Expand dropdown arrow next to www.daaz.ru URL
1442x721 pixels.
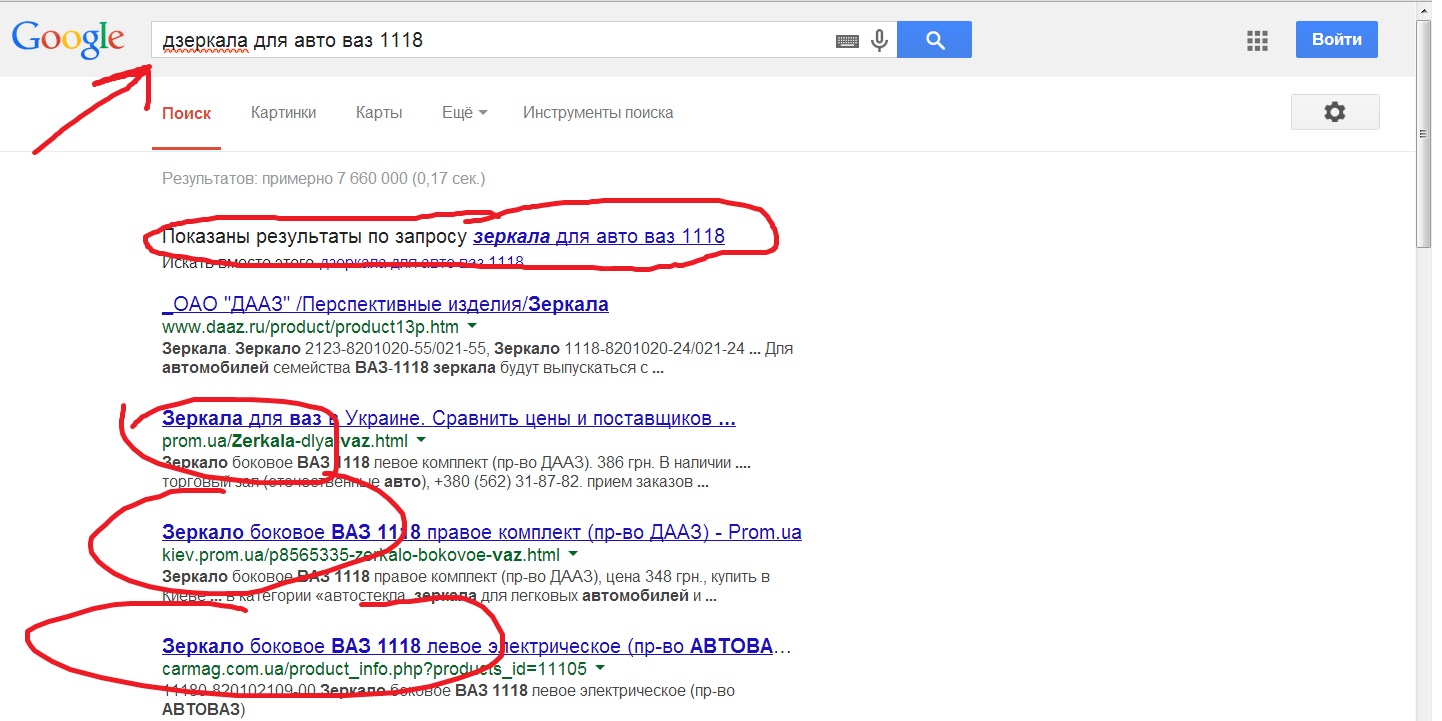point(472,327)
